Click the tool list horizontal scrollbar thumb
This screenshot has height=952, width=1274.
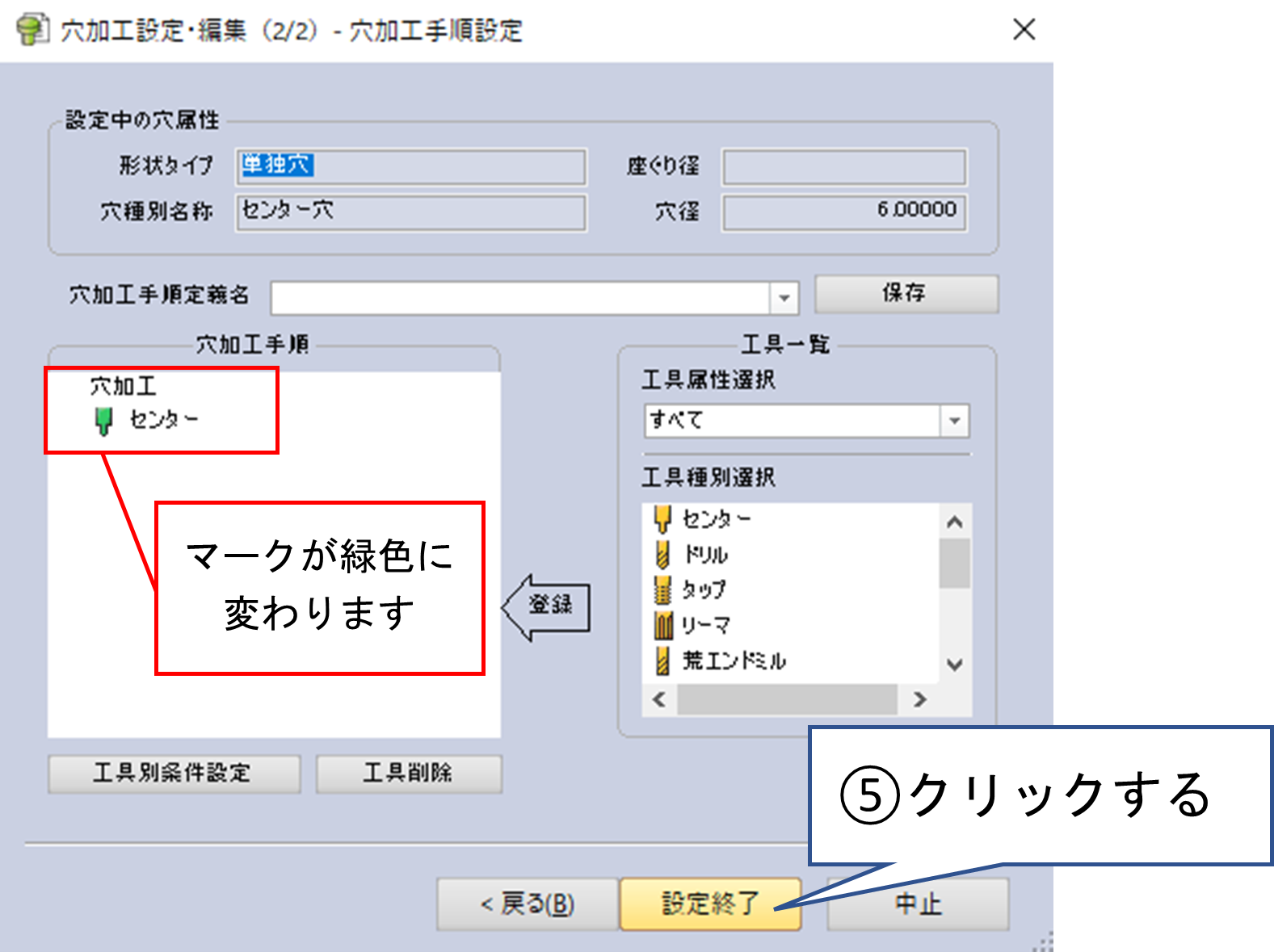788,700
